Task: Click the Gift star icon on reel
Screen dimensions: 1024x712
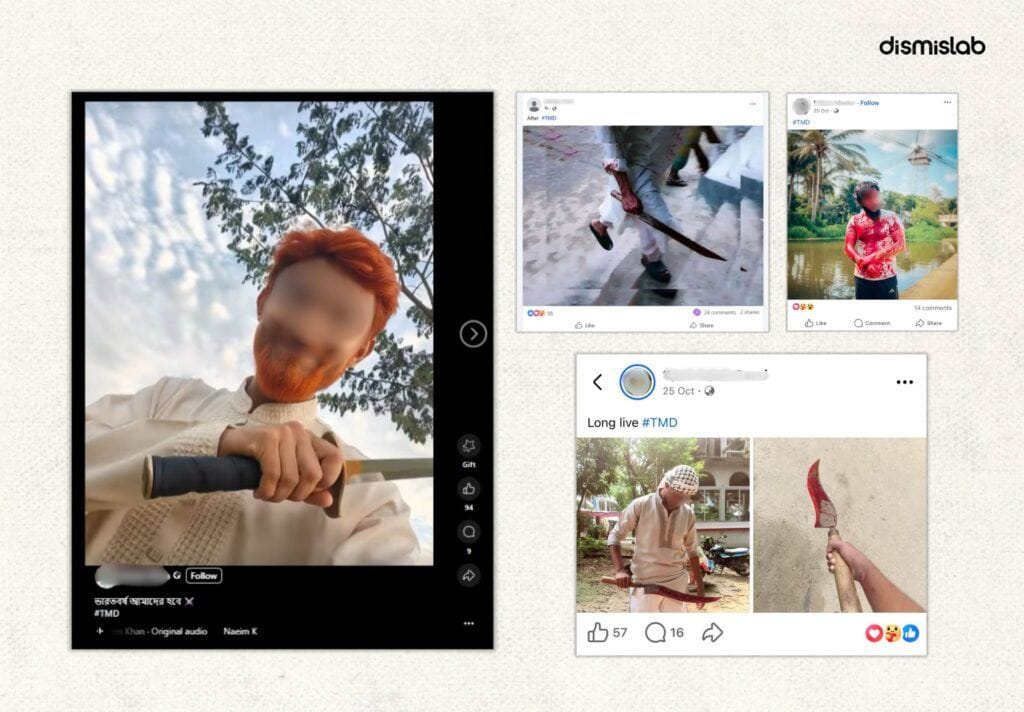Action: click(468, 445)
